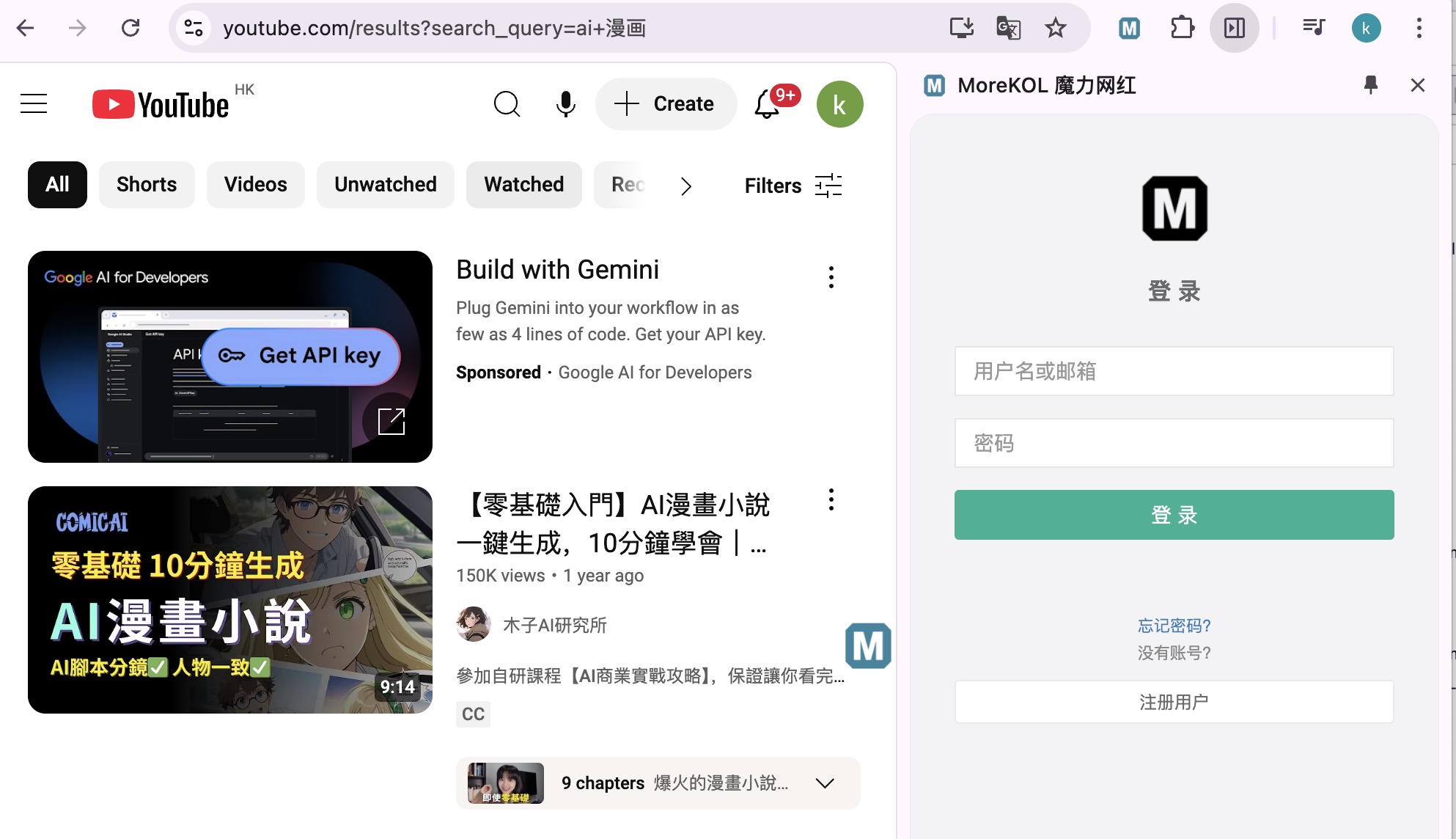The image size is (1456, 839).
Task: Open the Build with Gemini ad title
Action: pyautogui.click(x=557, y=270)
